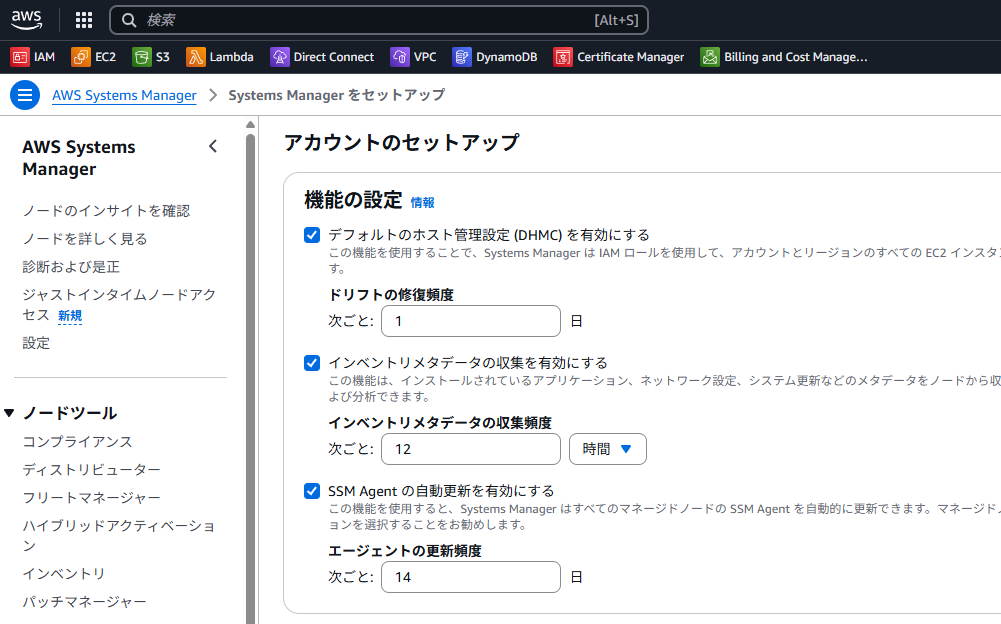1001x624 pixels.
Task: Click the sidebar scrollbar up arrow
Action: click(250, 125)
